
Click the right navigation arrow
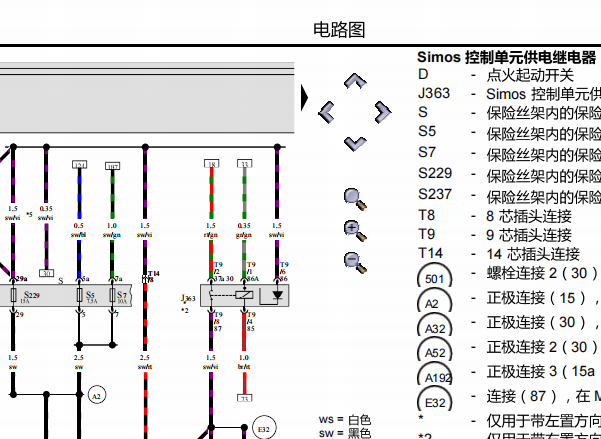(x=383, y=112)
